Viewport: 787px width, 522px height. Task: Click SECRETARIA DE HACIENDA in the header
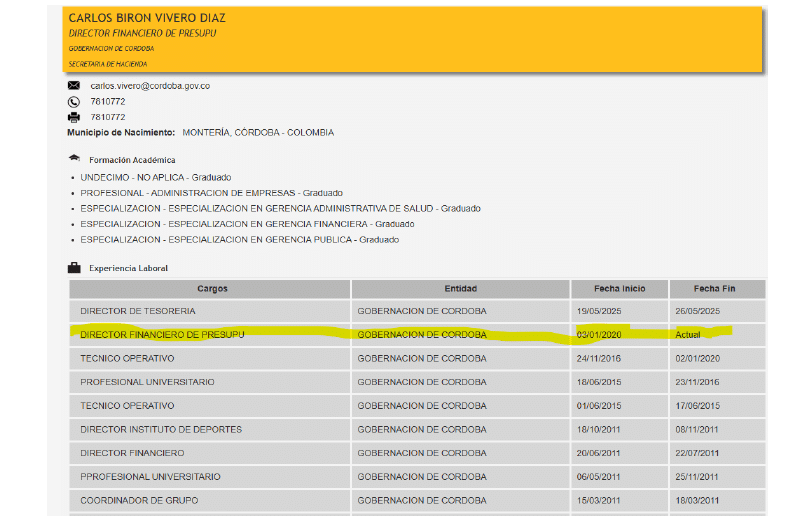coord(108,64)
